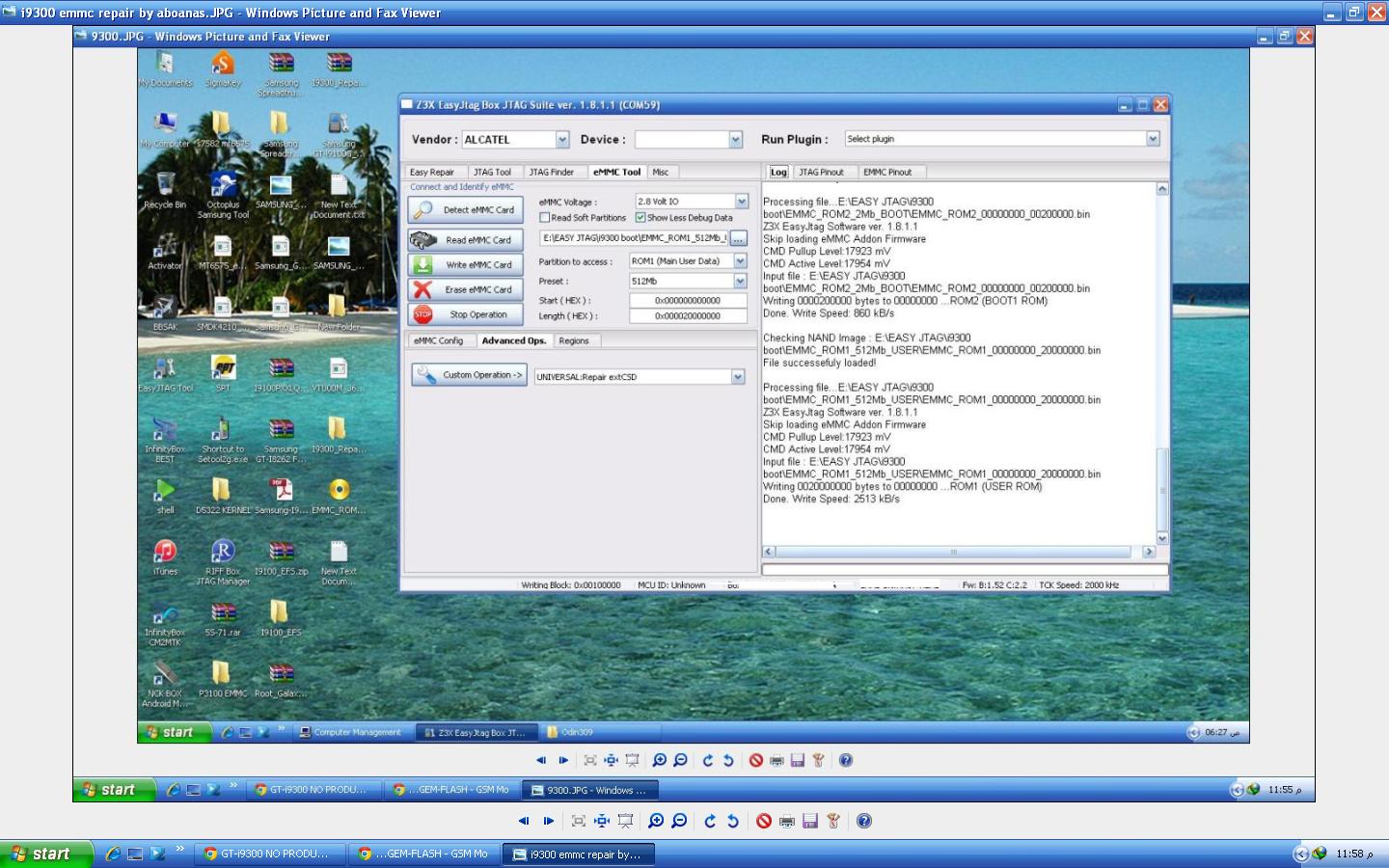The height and width of the screenshot is (868, 1389).
Task: Open UNIVERSAL:Repair extCSD operation dropdown
Action: (x=738, y=377)
